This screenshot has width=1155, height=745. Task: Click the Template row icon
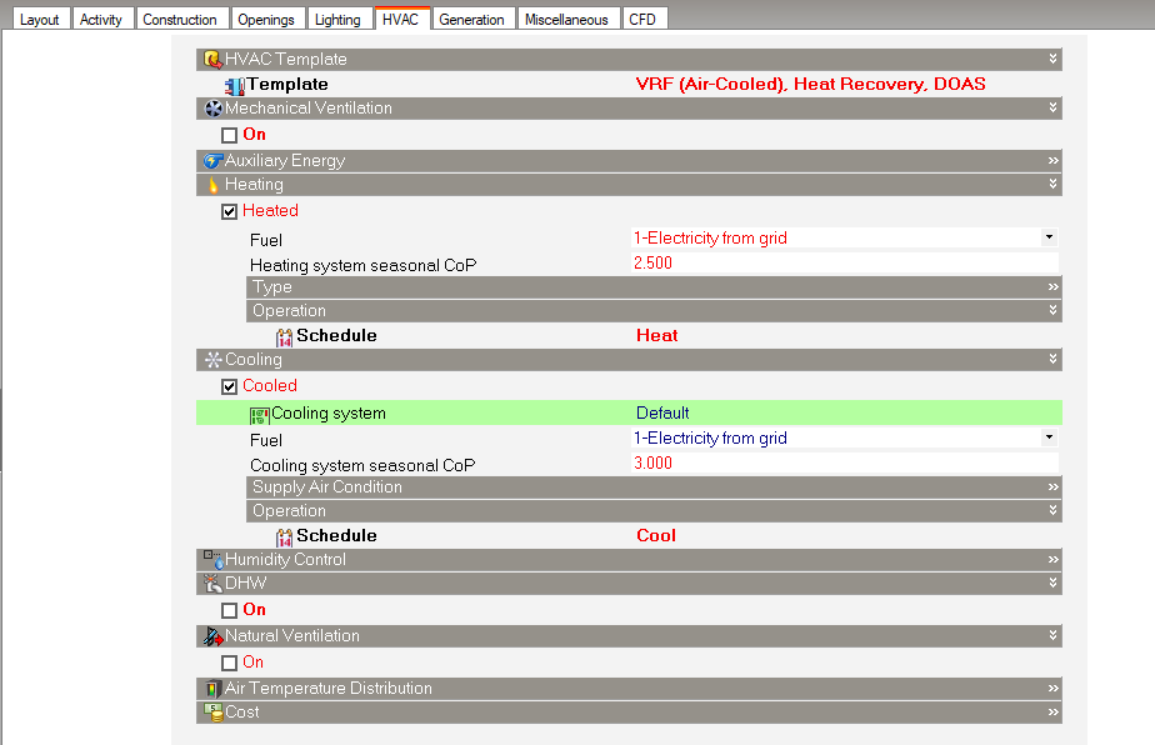[x=234, y=85]
